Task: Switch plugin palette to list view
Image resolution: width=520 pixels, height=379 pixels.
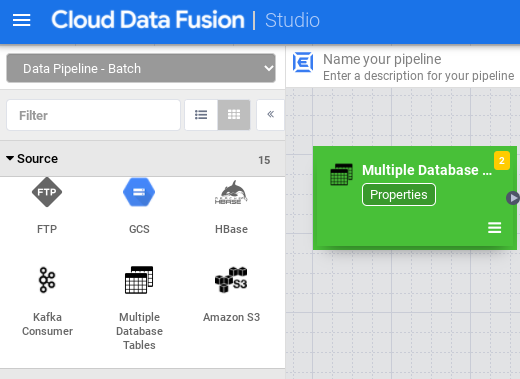Action: tap(201, 115)
